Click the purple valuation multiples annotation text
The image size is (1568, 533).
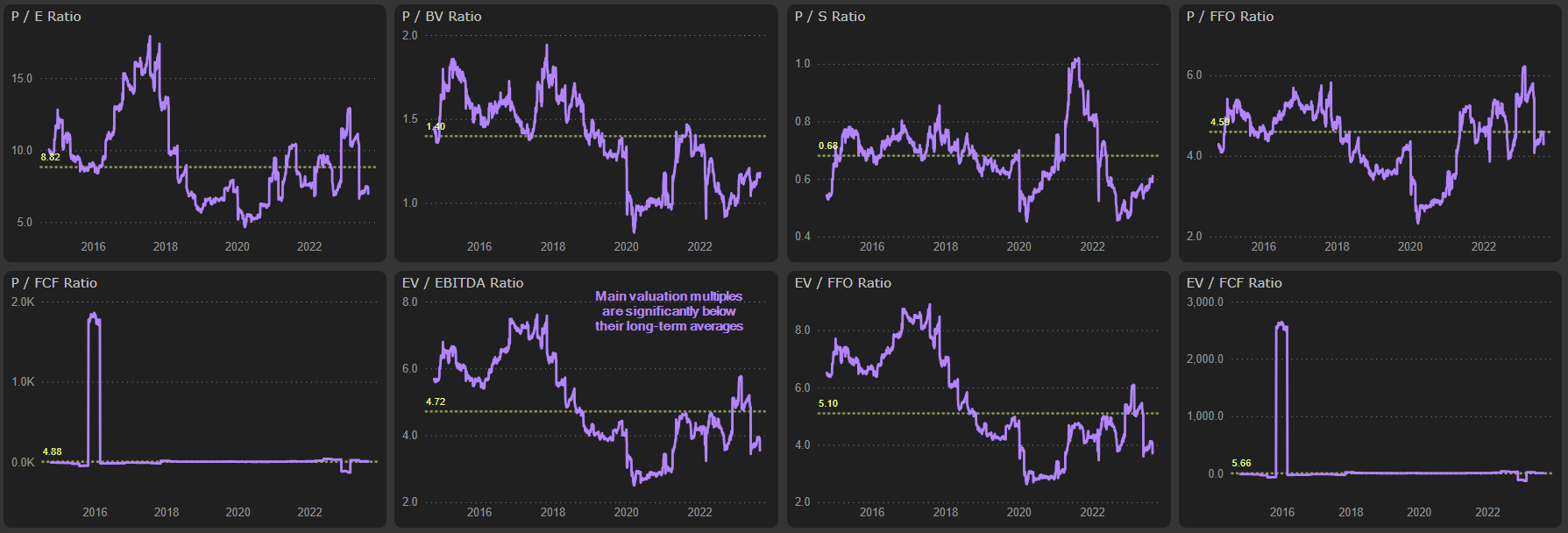669,311
